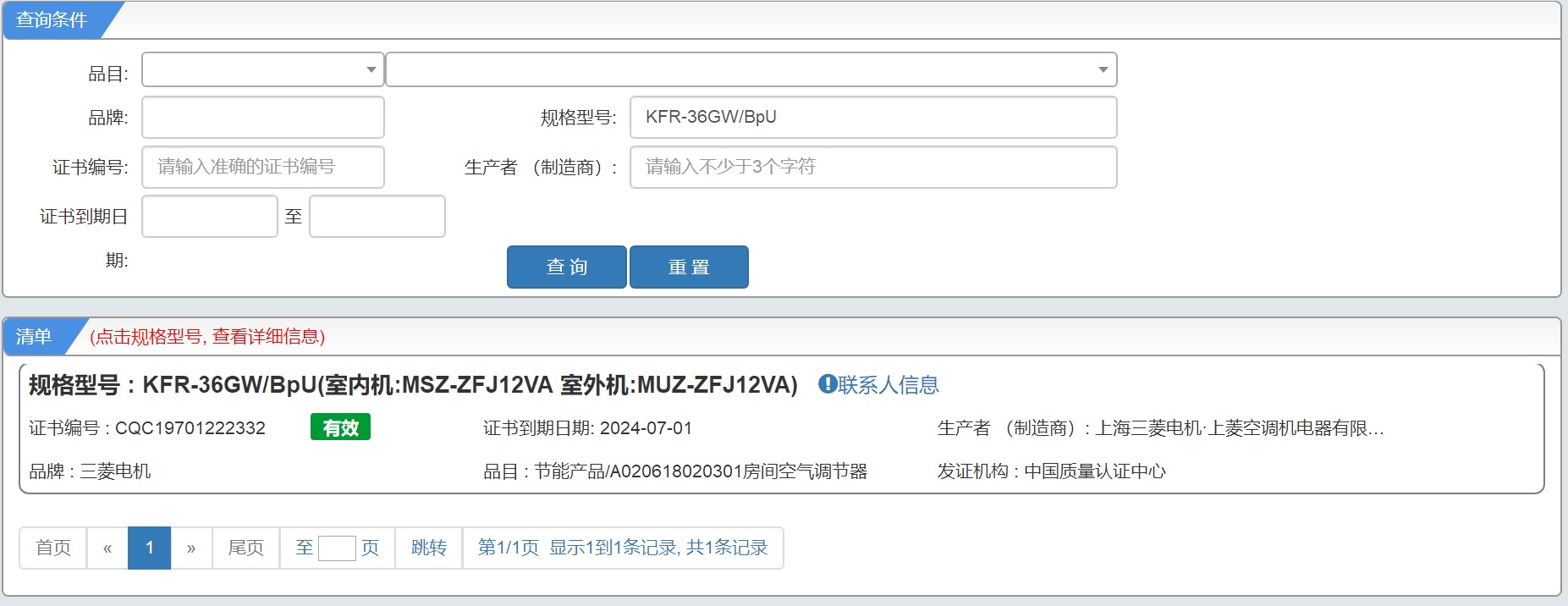This screenshot has height=606, width=1568.
Task: Click the 联系人信息 info icon
Action: (x=827, y=384)
